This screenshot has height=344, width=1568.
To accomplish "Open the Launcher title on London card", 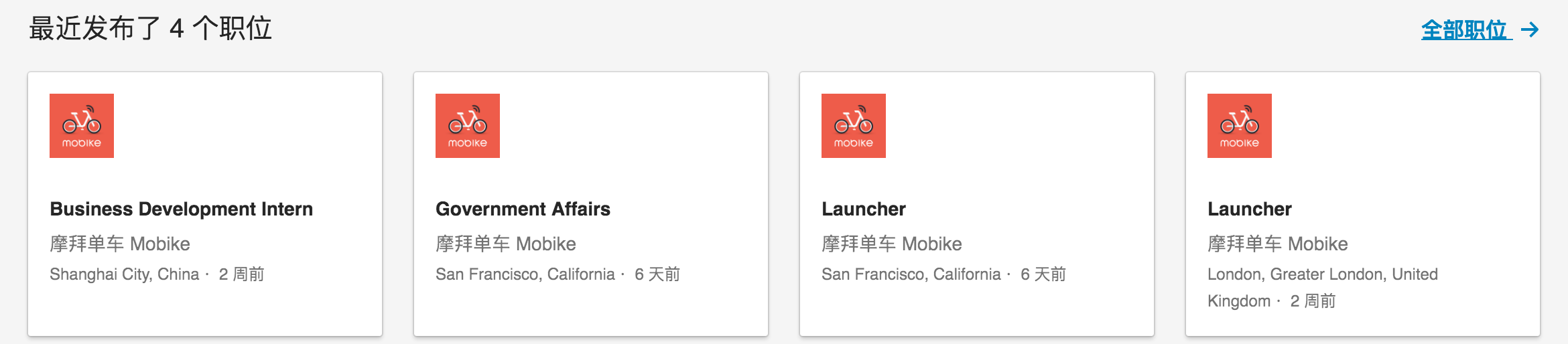I will tap(1250, 209).
